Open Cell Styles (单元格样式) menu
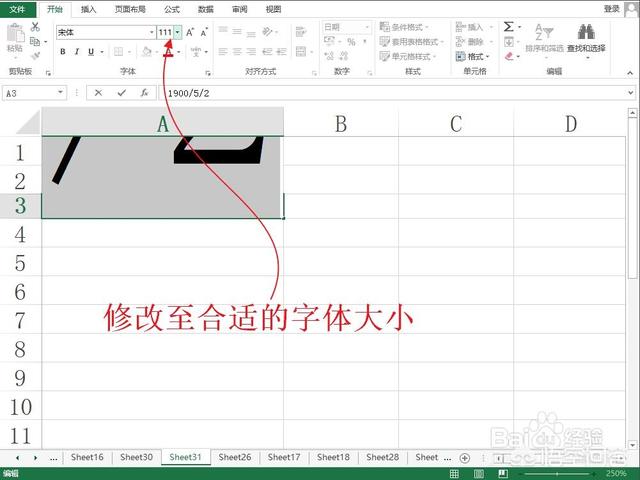This screenshot has width=640, height=480. pos(408,56)
